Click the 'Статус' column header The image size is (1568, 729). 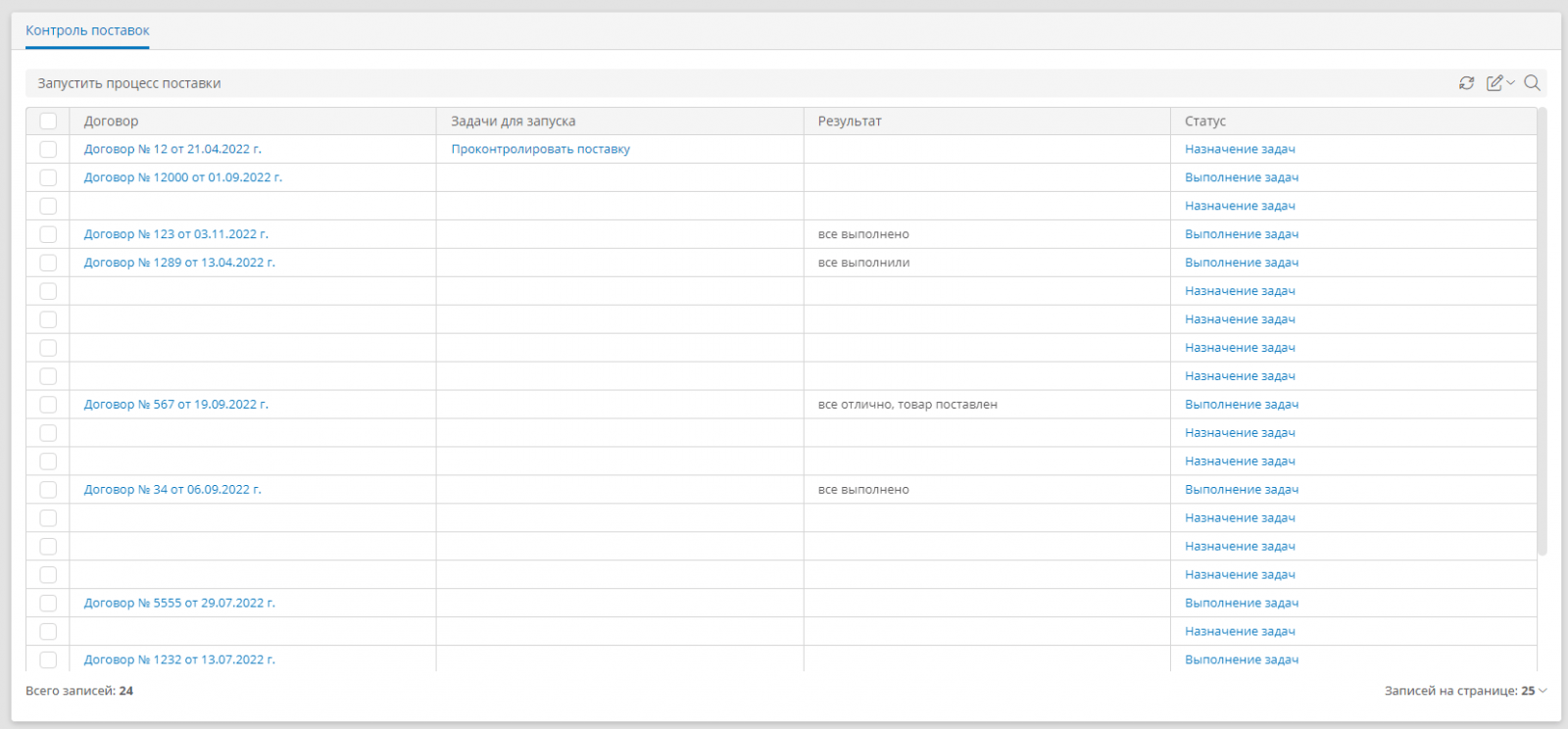[1204, 121]
